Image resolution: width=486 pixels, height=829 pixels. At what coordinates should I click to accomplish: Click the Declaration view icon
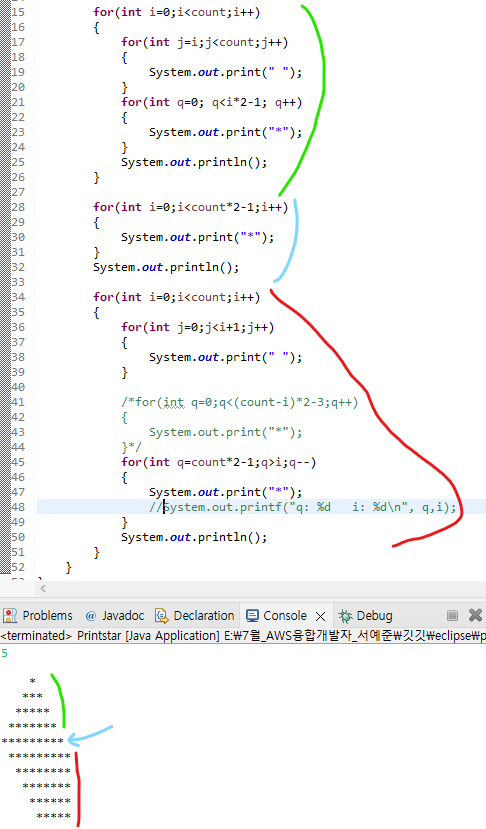point(162,615)
